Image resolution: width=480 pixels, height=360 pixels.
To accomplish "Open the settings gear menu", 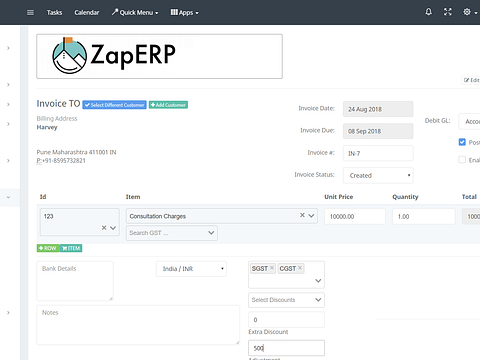I will coord(470,12).
